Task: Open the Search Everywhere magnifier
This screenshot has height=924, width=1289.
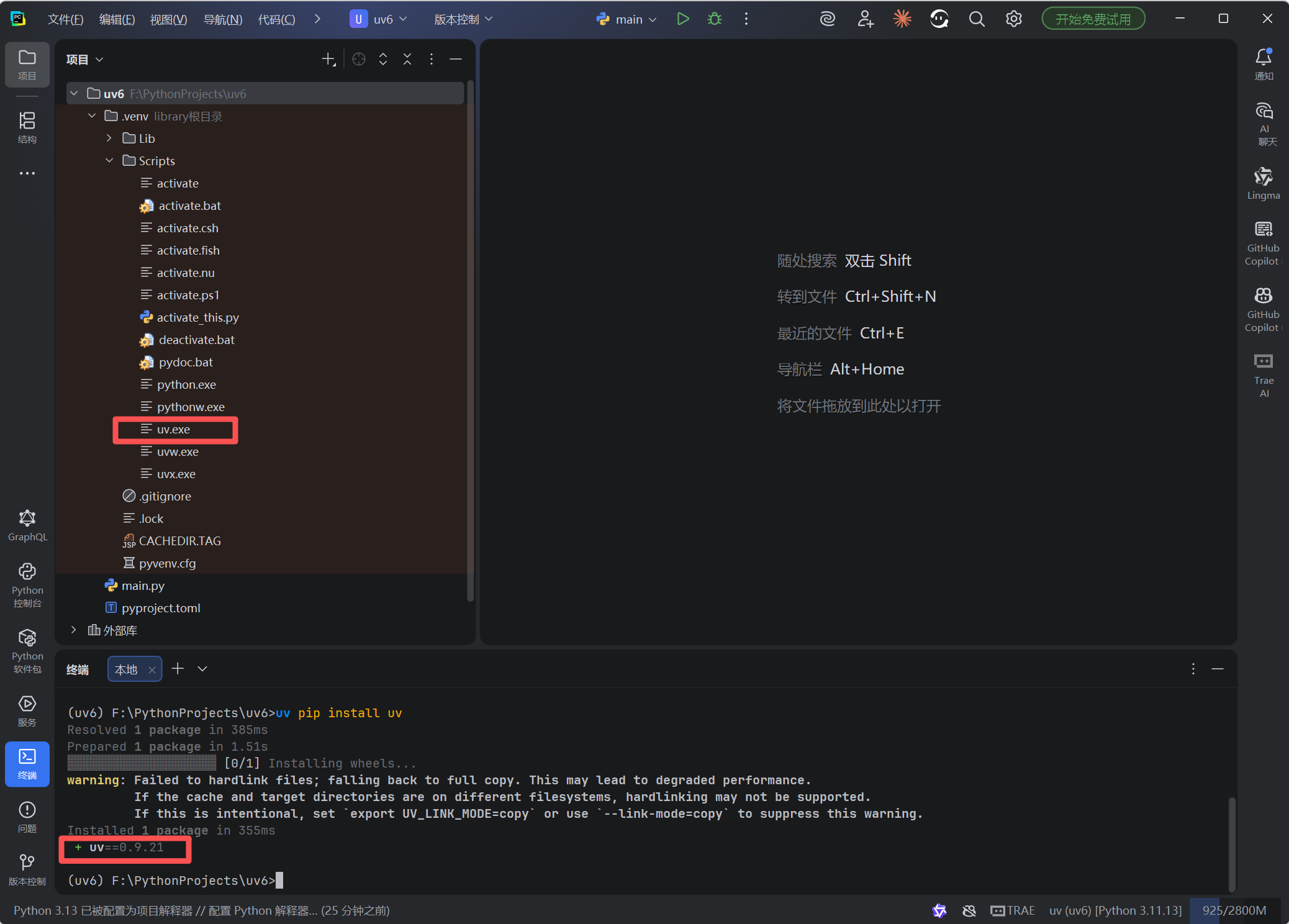Action: pyautogui.click(x=976, y=19)
